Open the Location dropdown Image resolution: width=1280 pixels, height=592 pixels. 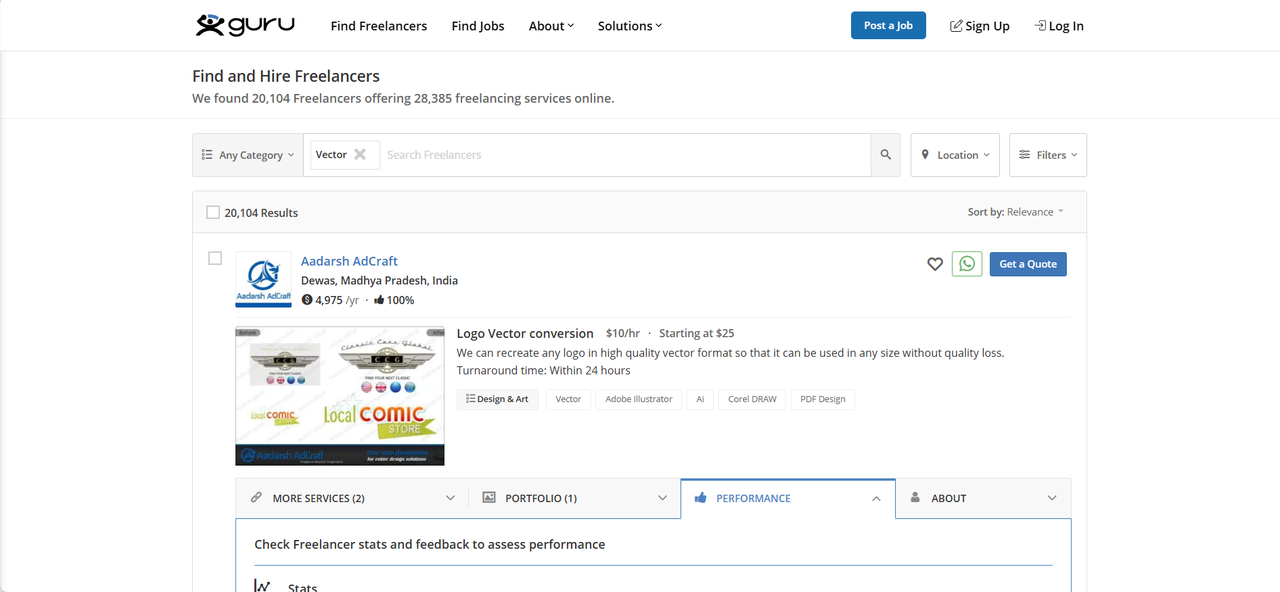955,155
